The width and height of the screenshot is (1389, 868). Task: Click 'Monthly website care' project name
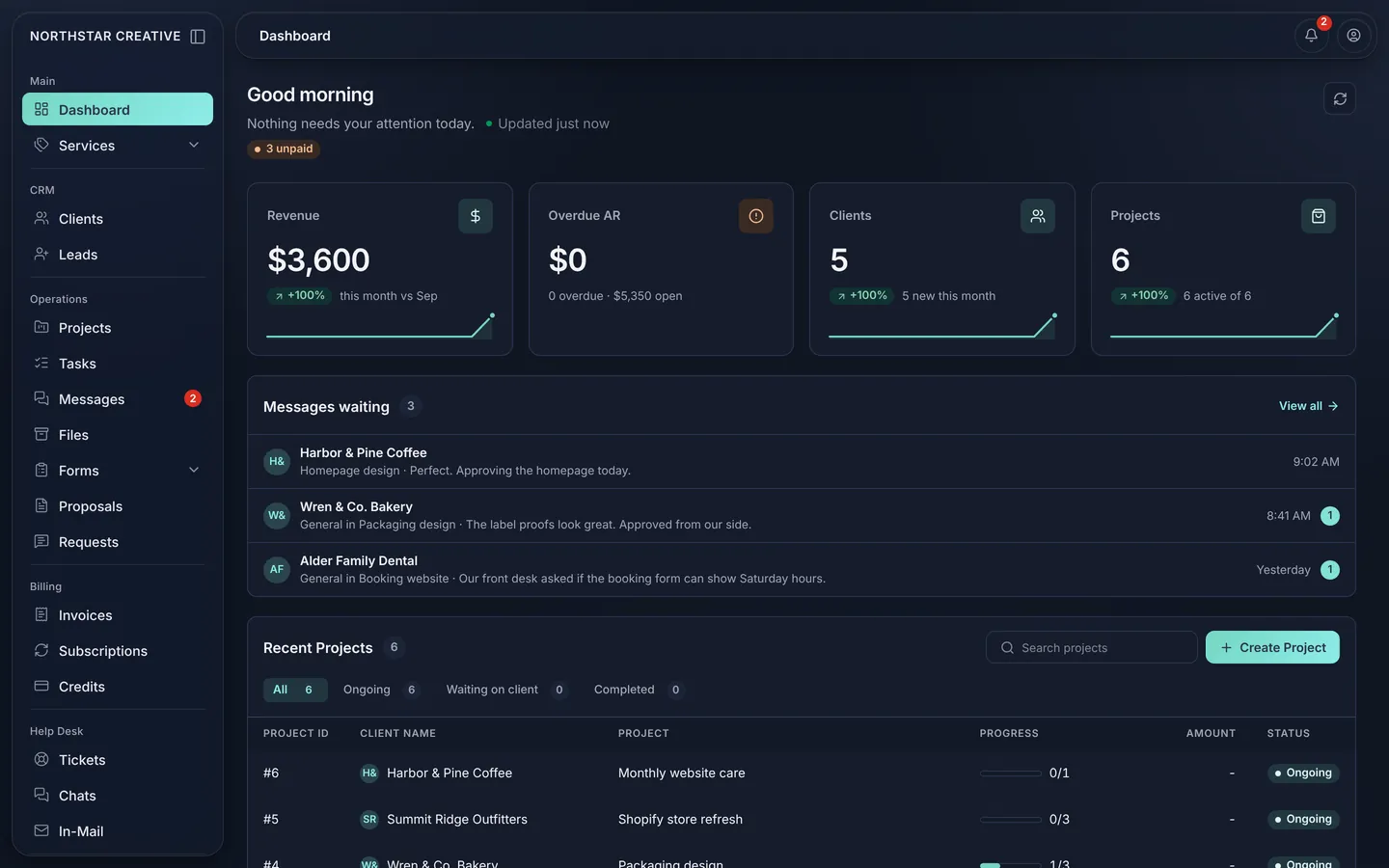pos(682,773)
